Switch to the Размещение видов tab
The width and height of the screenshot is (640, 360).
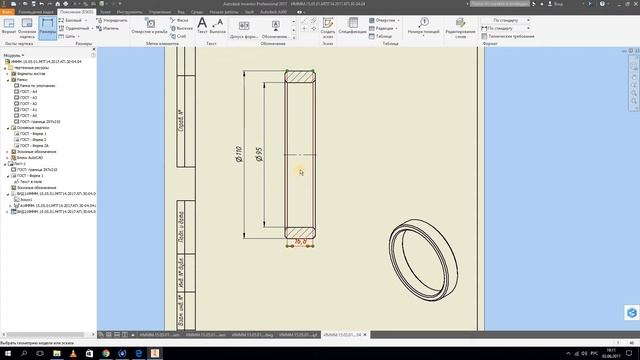[36, 12]
